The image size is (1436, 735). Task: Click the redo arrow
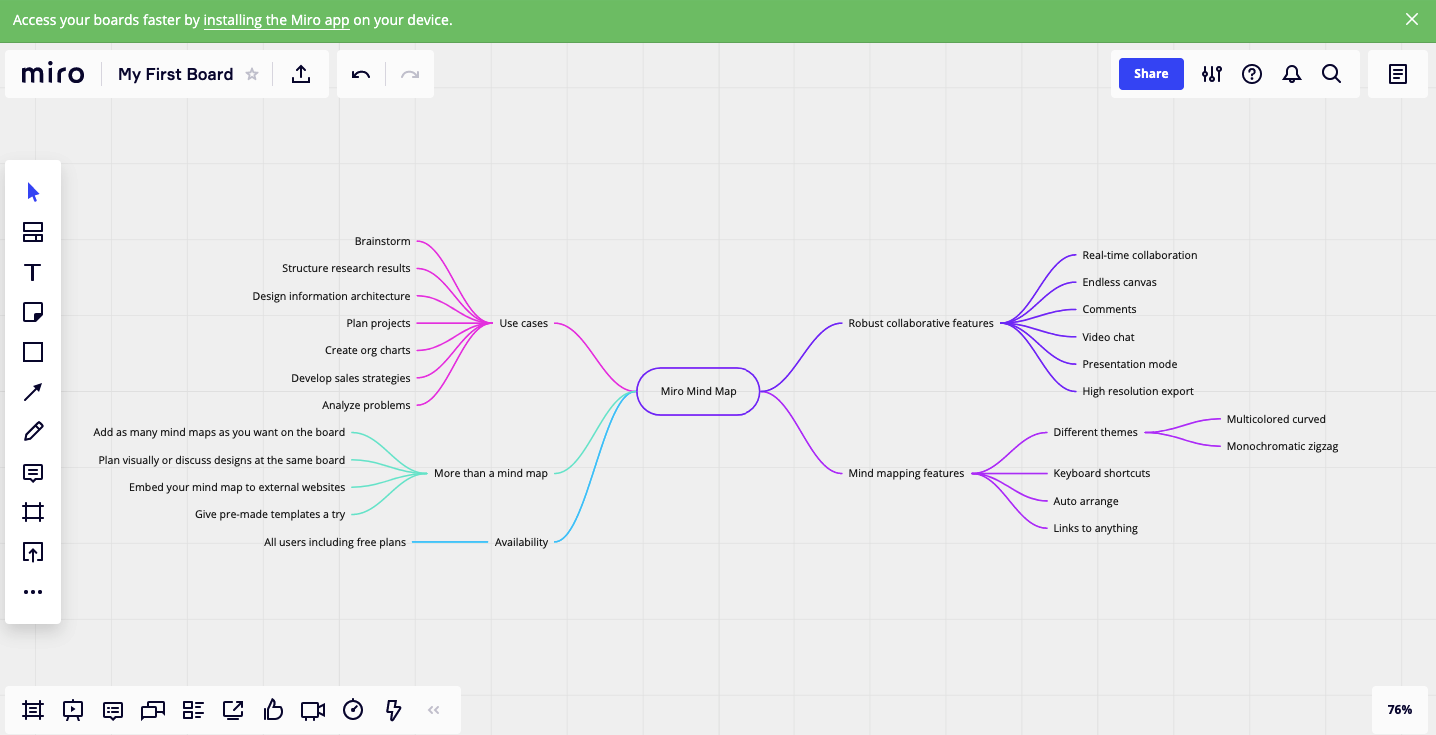tap(410, 74)
